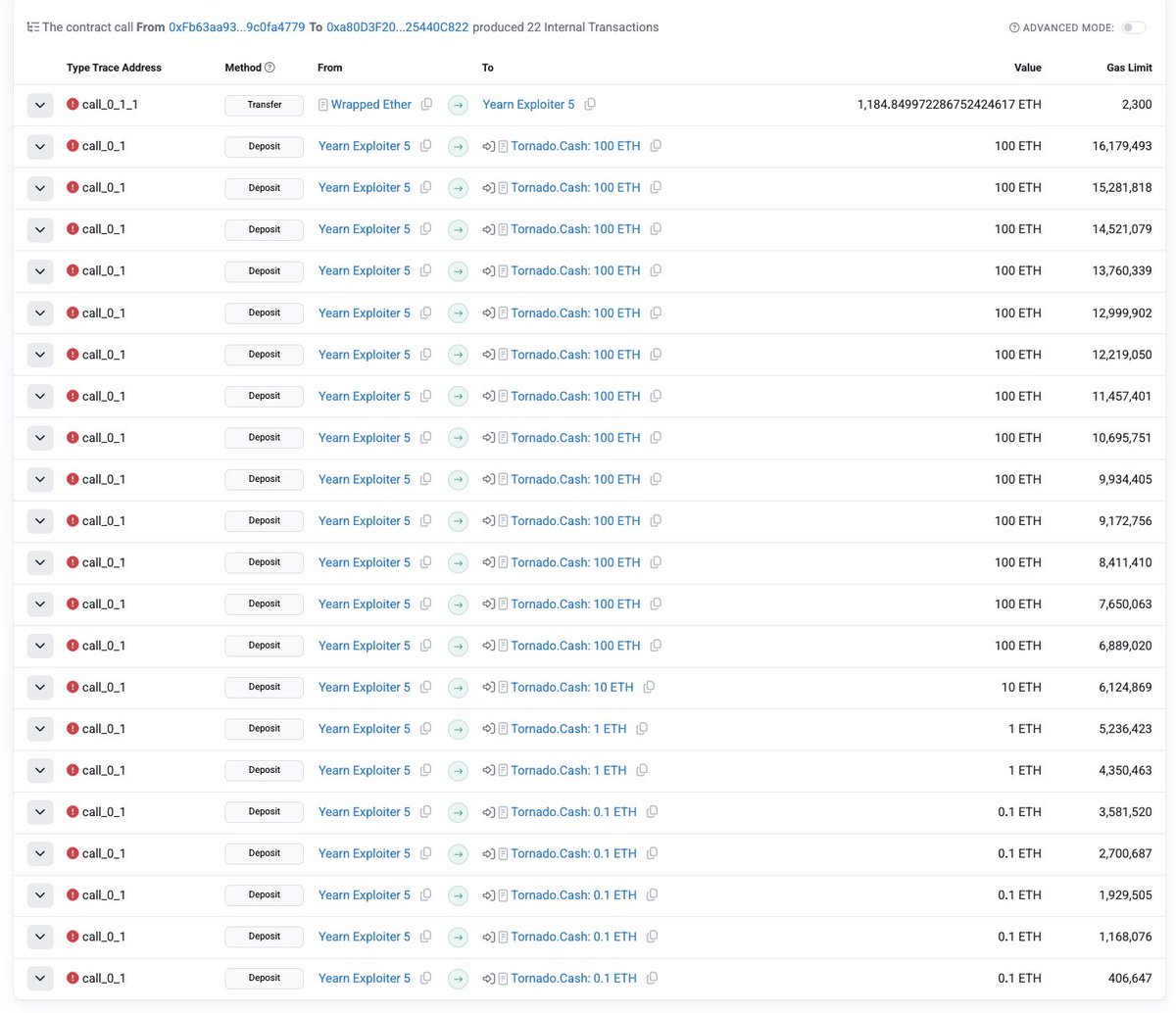Viewport: 1176px width, 1013px height.
Task: Open the Advanced Mode help icon
Action: (1014, 27)
